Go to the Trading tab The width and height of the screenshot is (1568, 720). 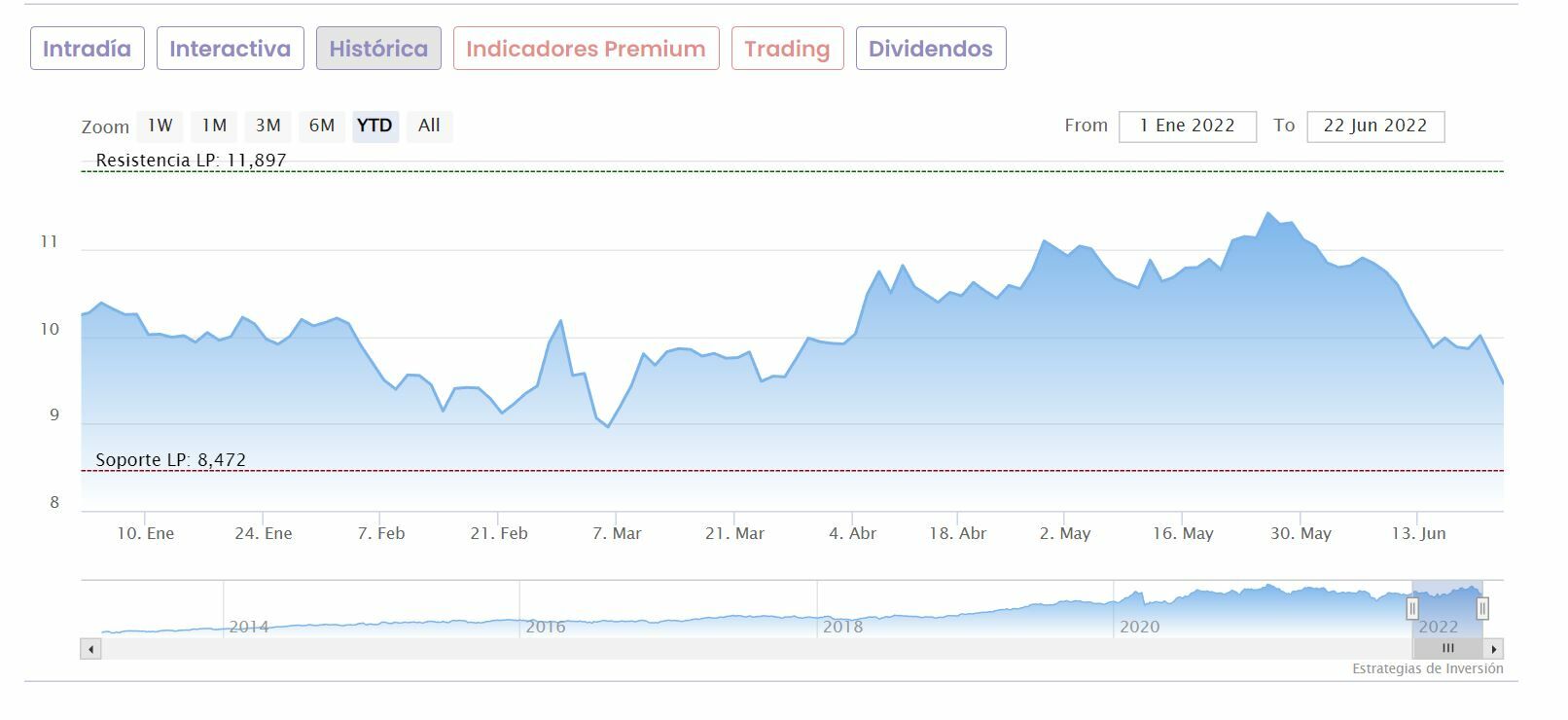point(787,49)
